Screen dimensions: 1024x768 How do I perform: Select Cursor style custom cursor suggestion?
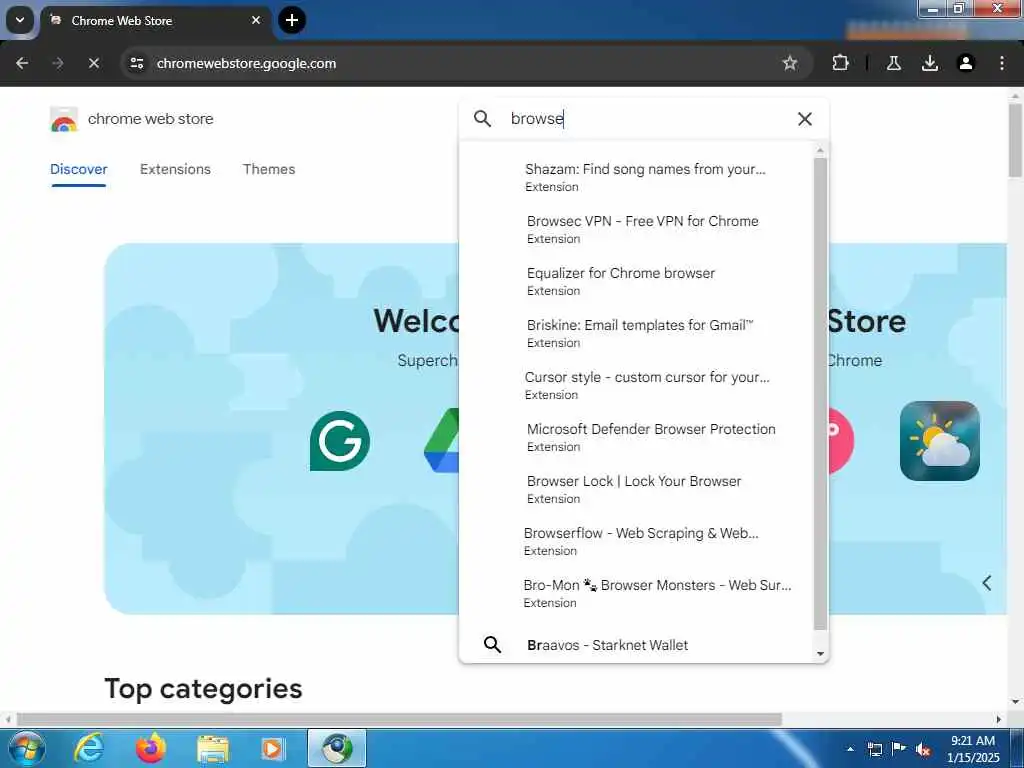pos(637,385)
